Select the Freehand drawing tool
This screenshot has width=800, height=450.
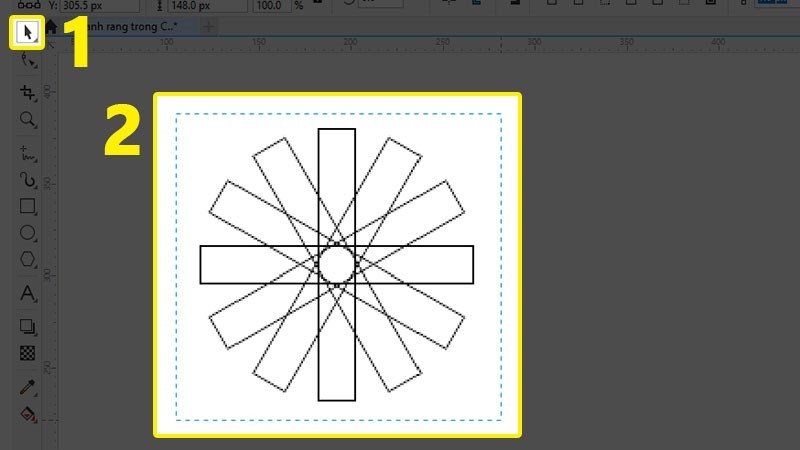27,154
